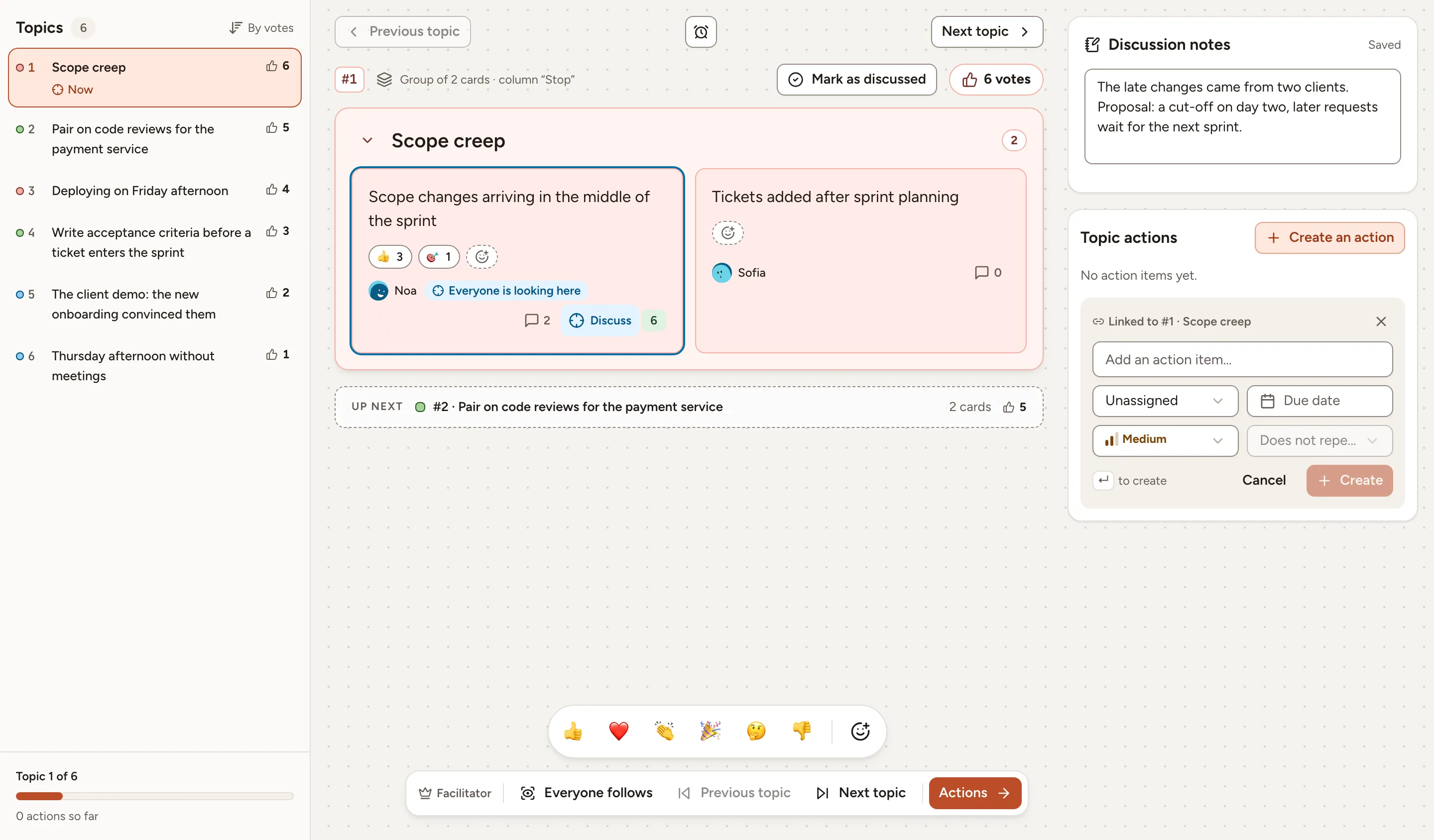Toggle Mark as discussed
The image size is (1434, 840).
(856, 80)
